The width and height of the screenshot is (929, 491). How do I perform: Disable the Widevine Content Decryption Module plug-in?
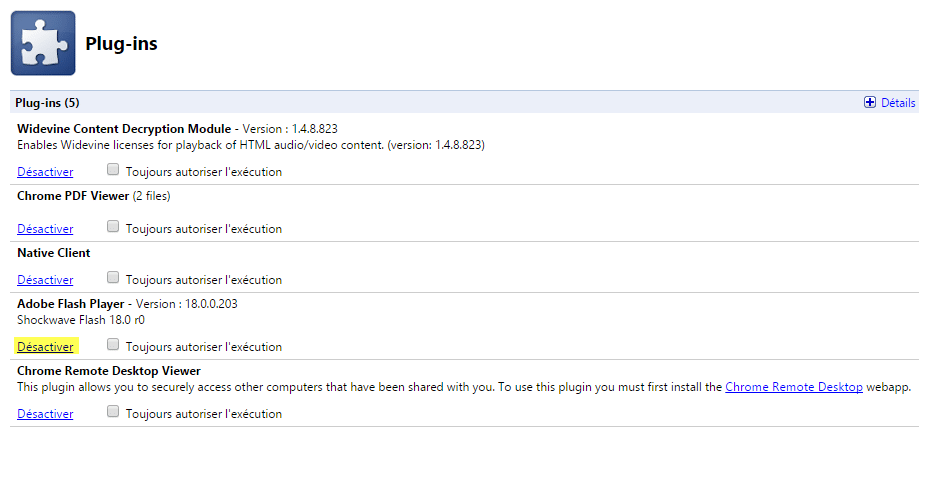tap(45, 172)
